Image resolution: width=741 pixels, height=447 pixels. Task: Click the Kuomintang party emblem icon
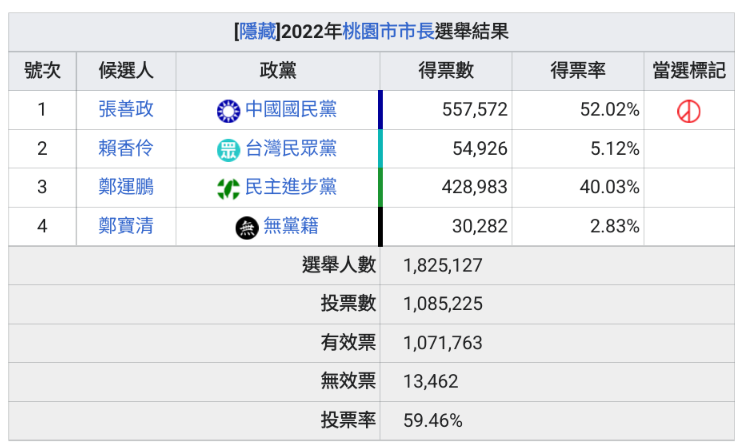[x=228, y=110]
